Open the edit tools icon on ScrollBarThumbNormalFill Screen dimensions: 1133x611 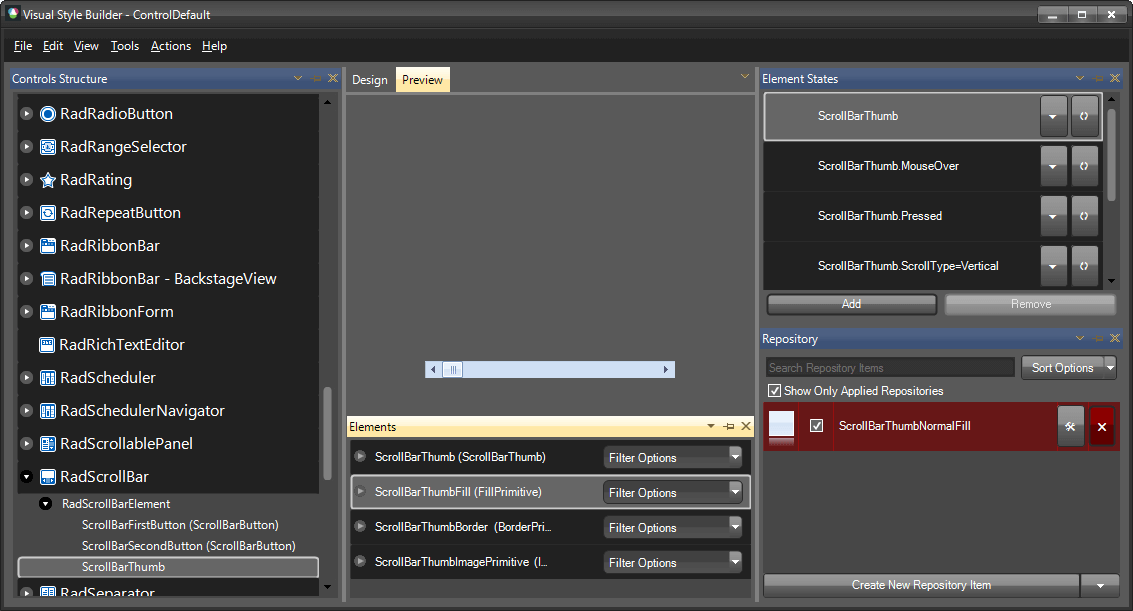coord(1070,427)
